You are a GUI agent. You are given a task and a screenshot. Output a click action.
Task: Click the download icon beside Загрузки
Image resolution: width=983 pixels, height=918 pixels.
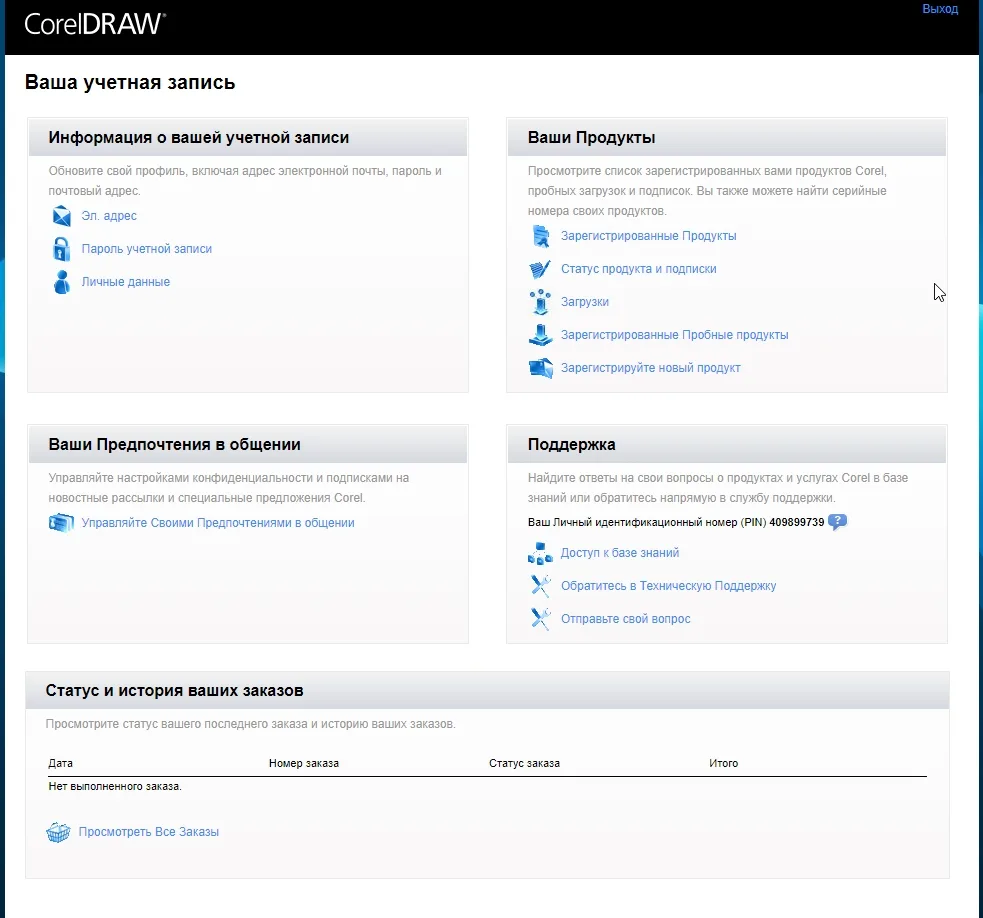point(541,302)
